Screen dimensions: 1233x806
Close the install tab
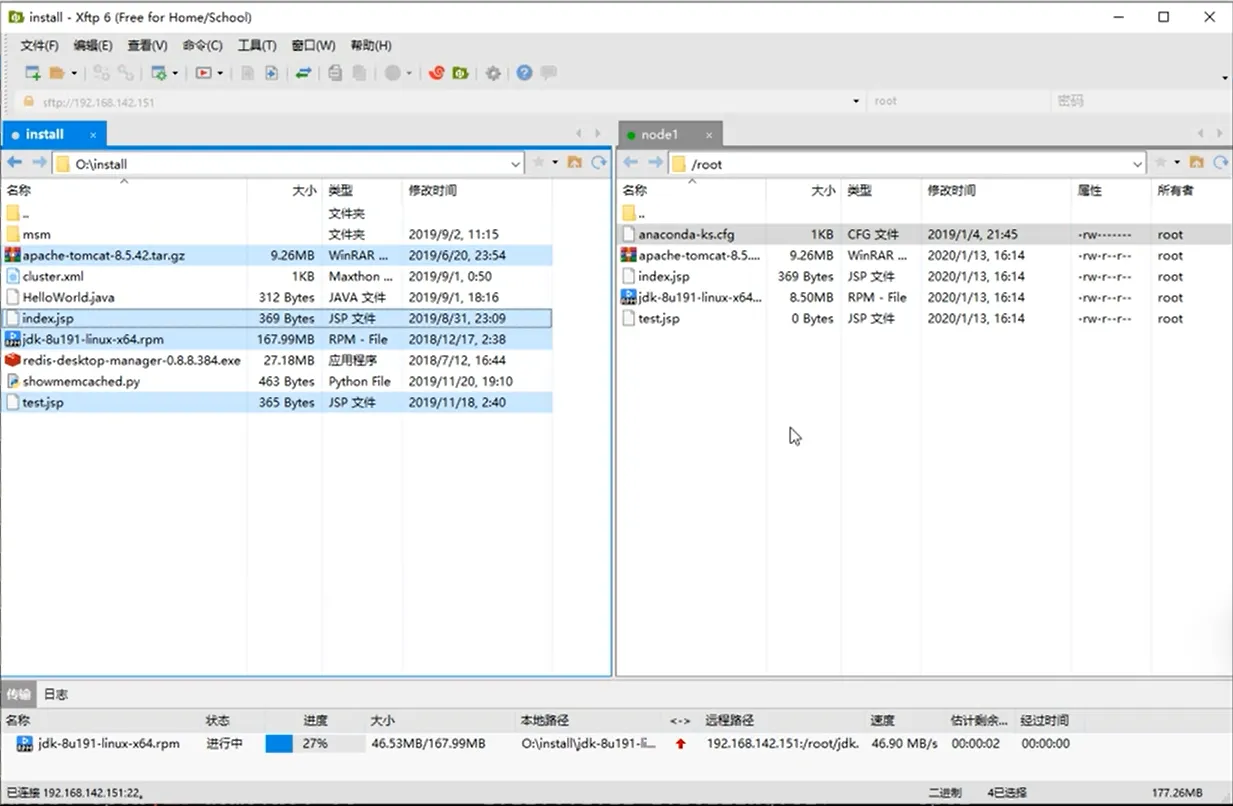[x=93, y=134]
